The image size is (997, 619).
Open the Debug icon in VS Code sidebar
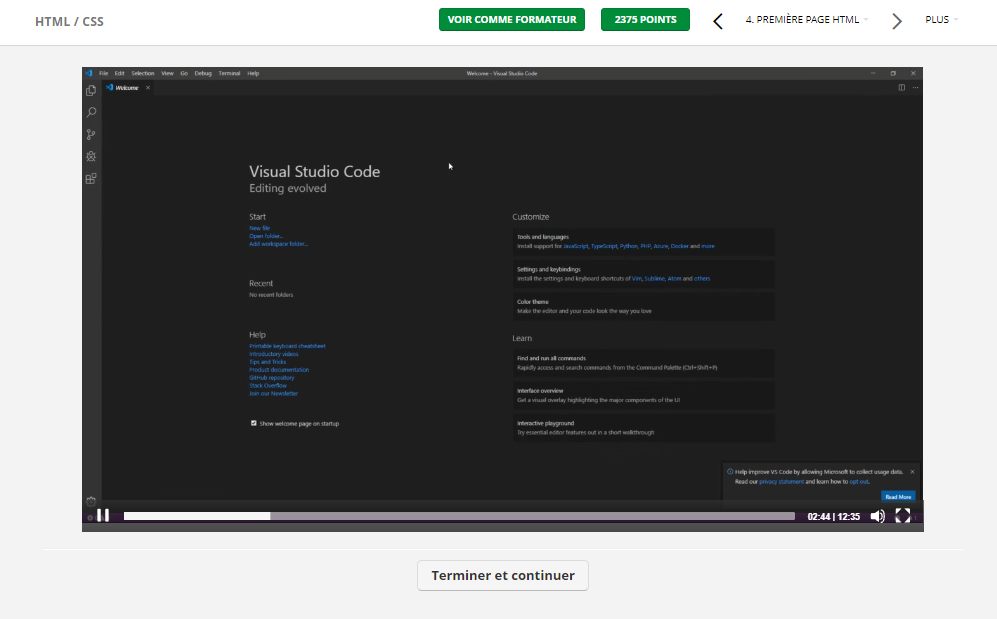(91, 156)
